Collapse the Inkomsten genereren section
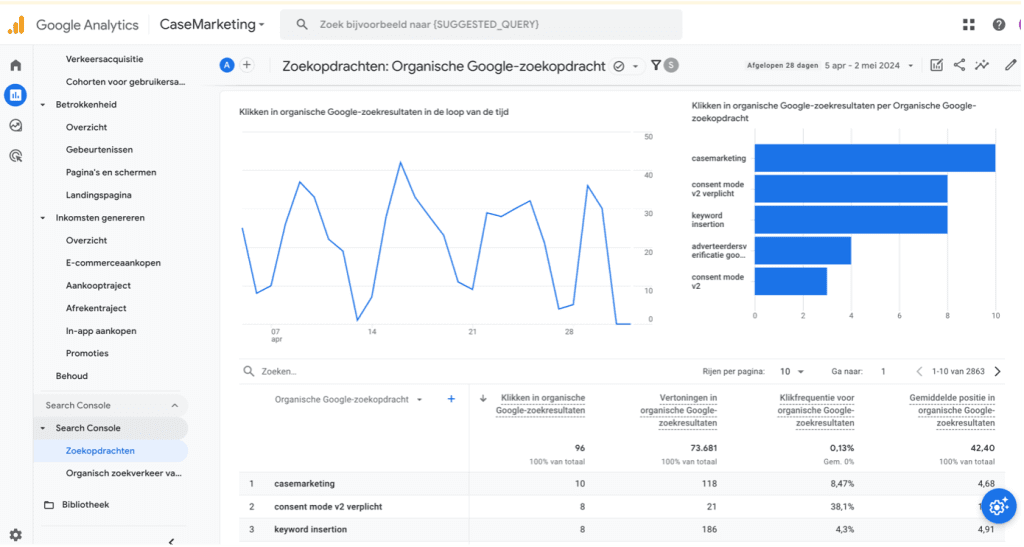1024x547 pixels. 43,218
